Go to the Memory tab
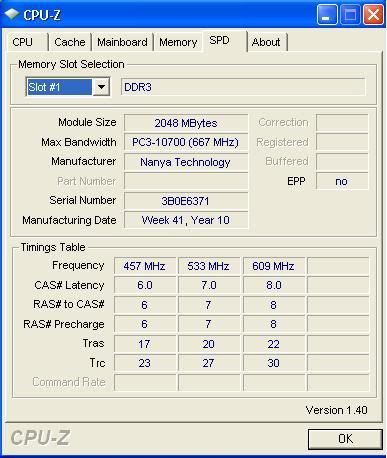 (178, 42)
